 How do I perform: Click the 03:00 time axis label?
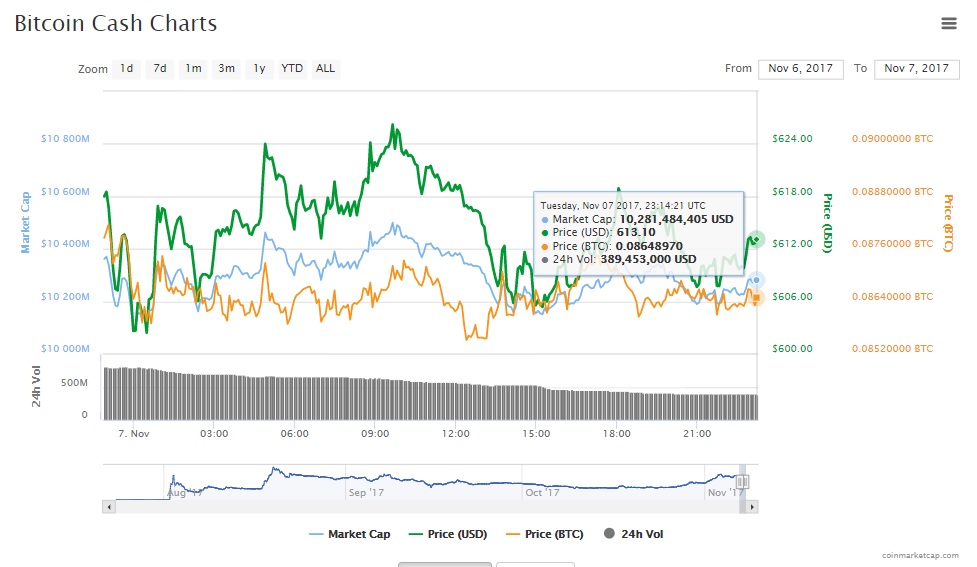pyautogui.click(x=214, y=434)
